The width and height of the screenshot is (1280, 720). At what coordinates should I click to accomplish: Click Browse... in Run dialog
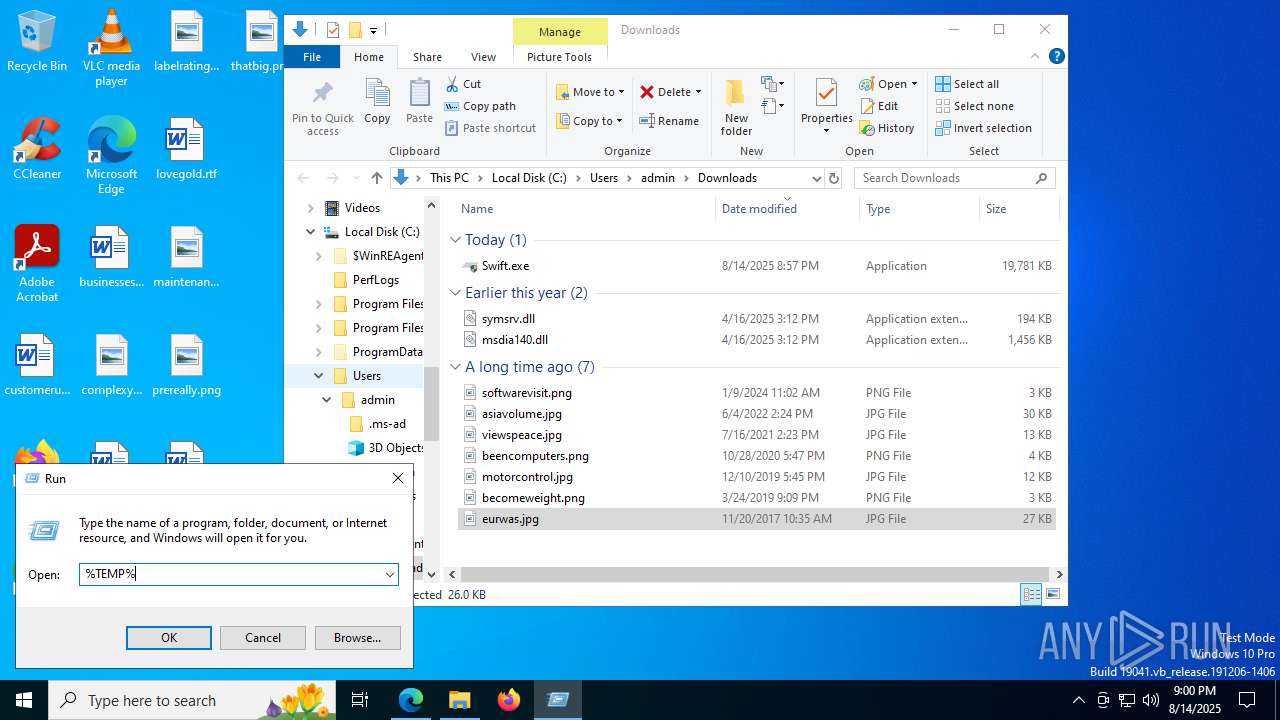tap(357, 638)
